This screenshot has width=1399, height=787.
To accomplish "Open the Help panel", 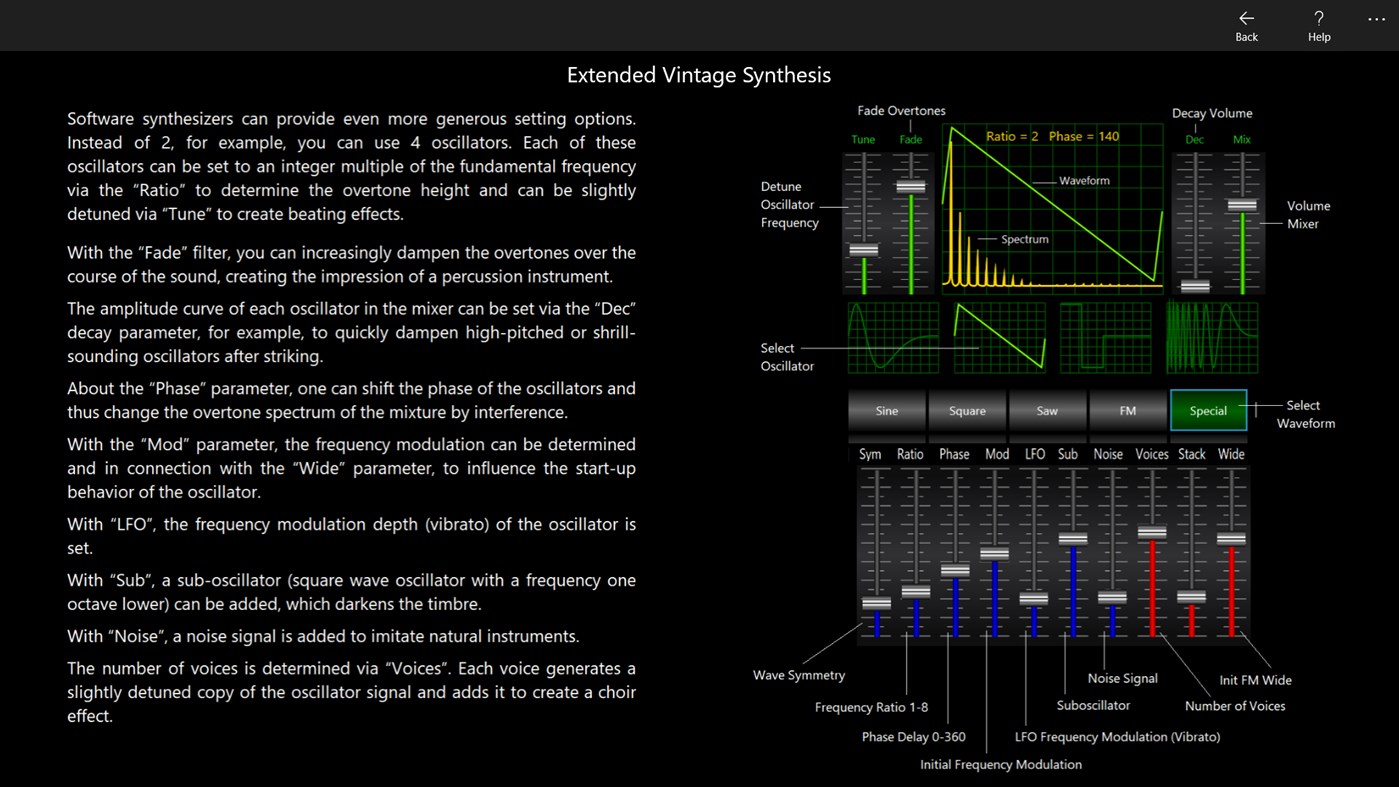I will (1318, 24).
